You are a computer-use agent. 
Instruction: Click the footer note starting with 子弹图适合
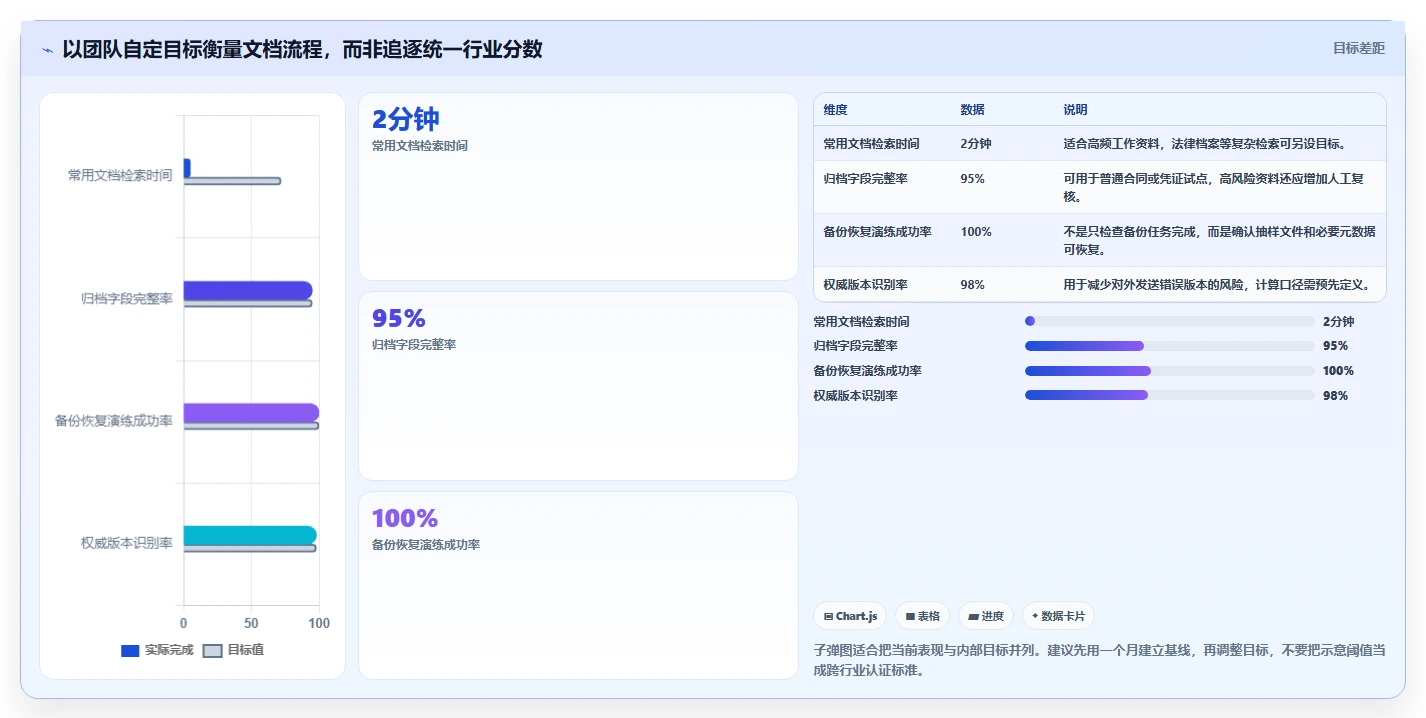1100,660
